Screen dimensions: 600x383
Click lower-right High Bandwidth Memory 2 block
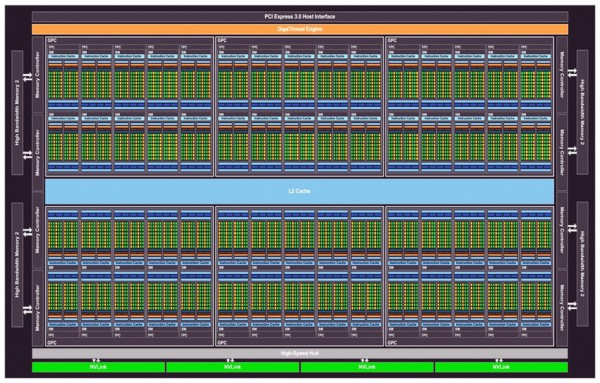pyautogui.click(x=582, y=264)
